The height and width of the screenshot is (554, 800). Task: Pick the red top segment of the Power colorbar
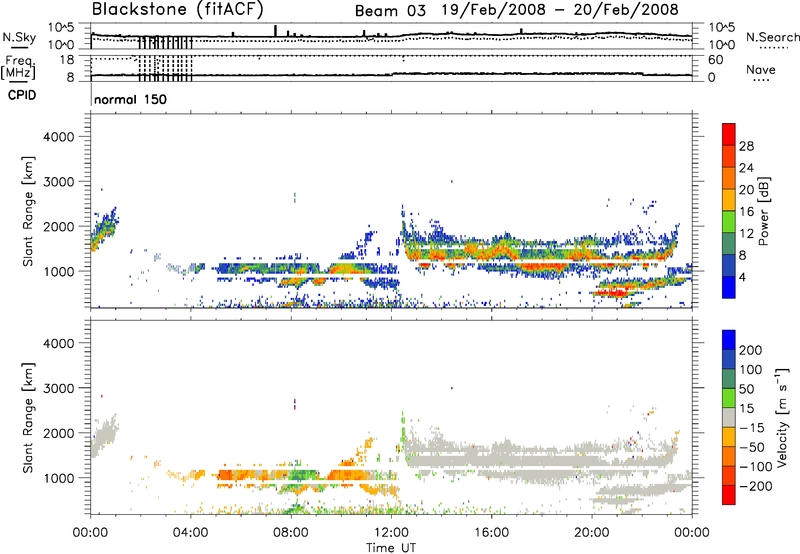(x=729, y=135)
